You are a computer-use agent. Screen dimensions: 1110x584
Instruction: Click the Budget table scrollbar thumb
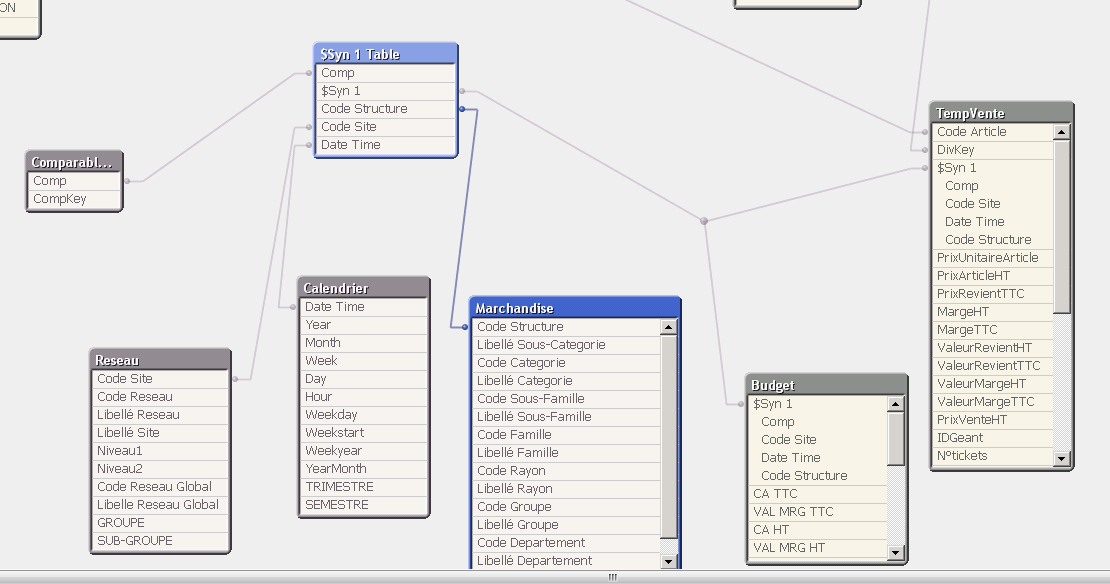pyautogui.click(x=895, y=438)
